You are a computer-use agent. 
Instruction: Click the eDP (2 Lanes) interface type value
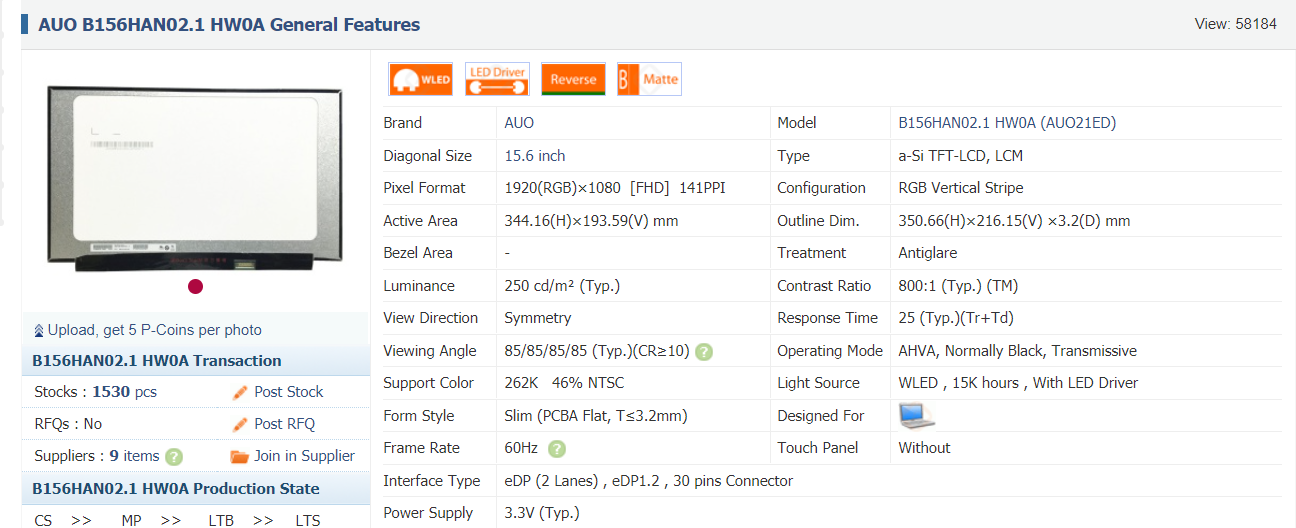tap(649, 481)
